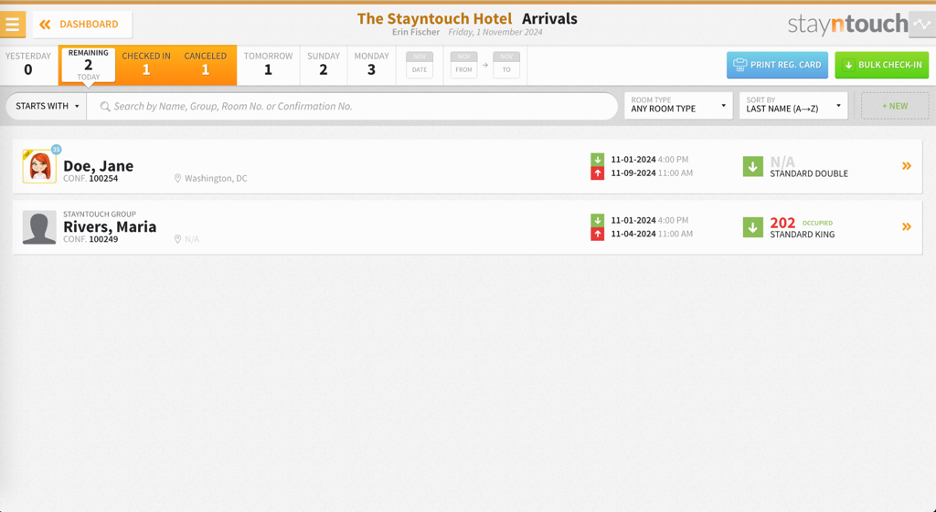Screen dimensions: 936x512
Task: Click room number 202
Action: click(783, 223)
